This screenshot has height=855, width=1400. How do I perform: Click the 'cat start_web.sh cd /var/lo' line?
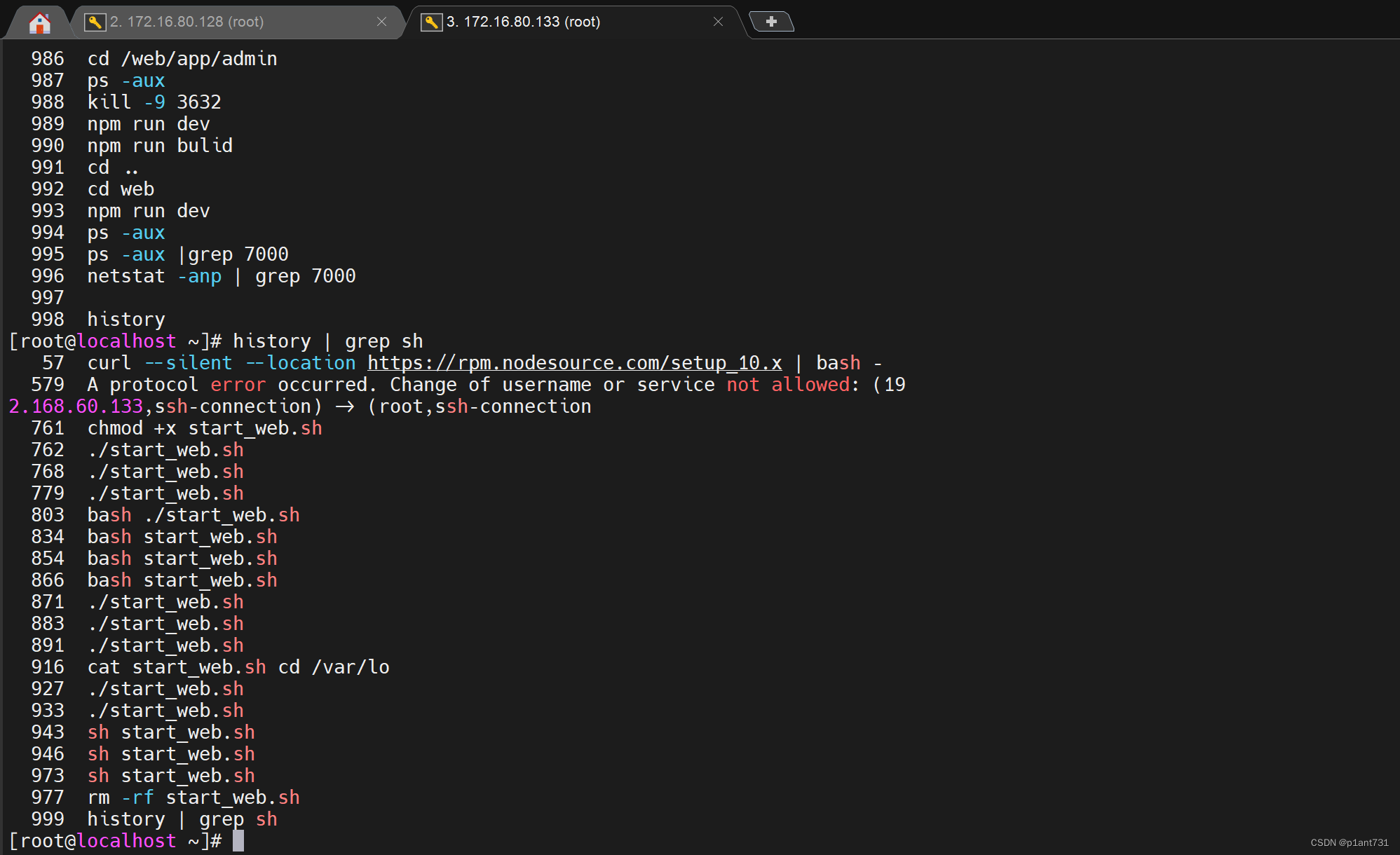238,667
